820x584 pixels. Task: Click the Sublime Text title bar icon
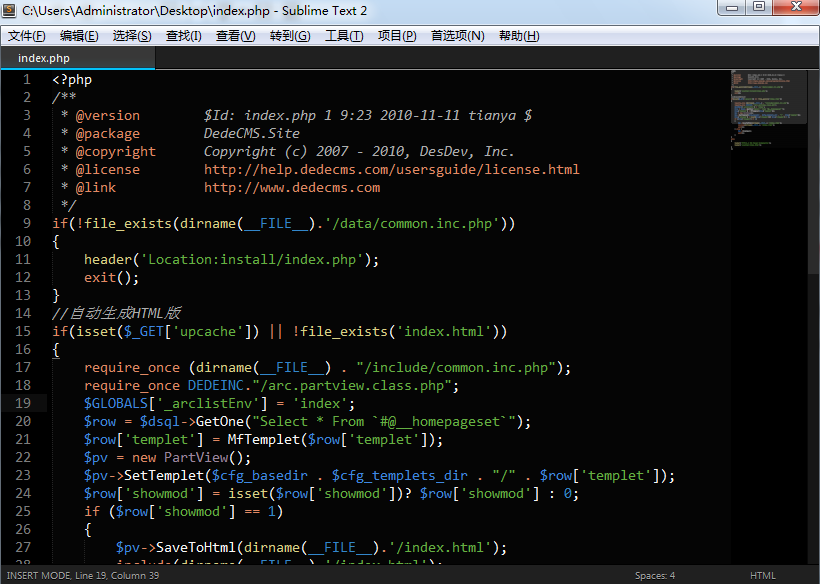pyautogui.click(x=9, y=10)
